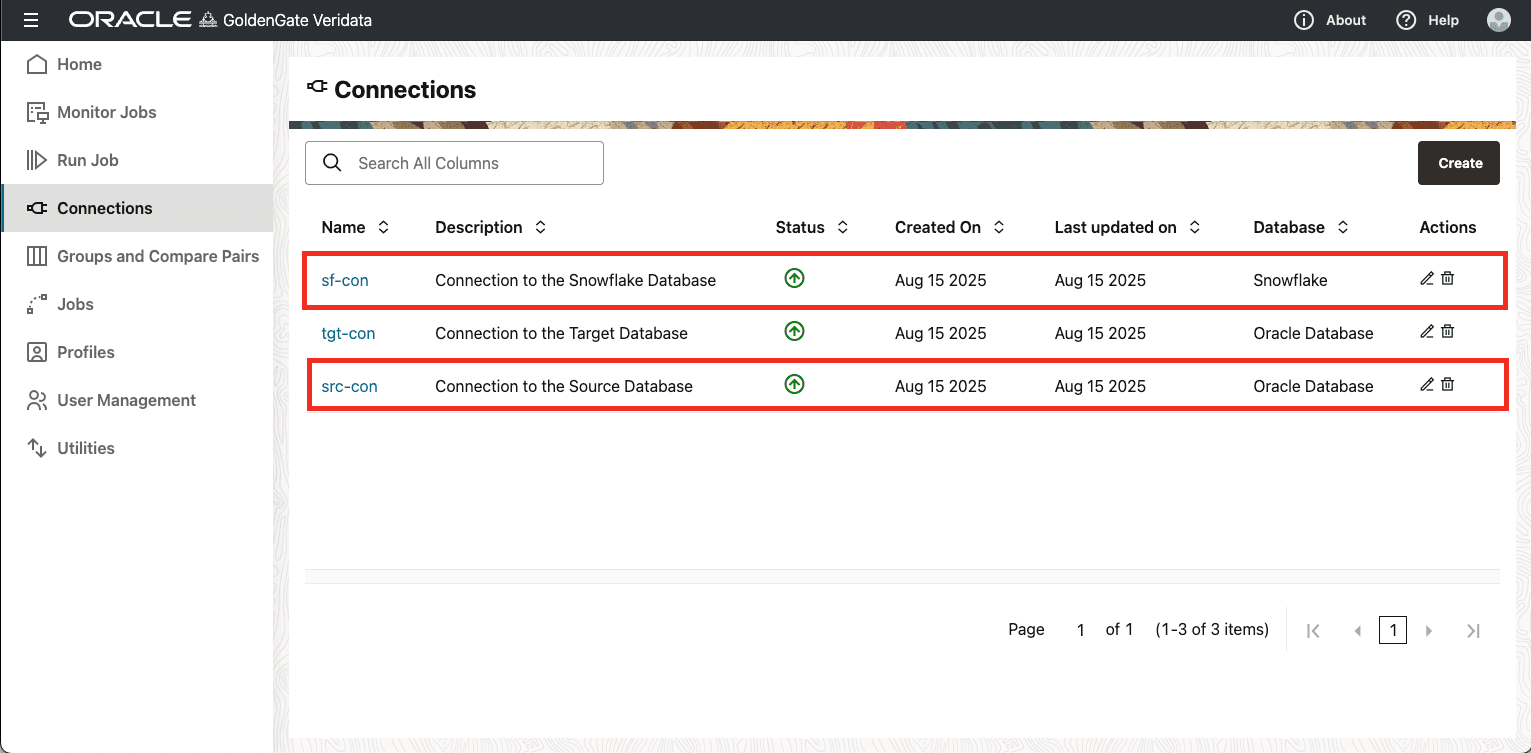
Task: Click the Home house icon
Action: tap(37, 64)
